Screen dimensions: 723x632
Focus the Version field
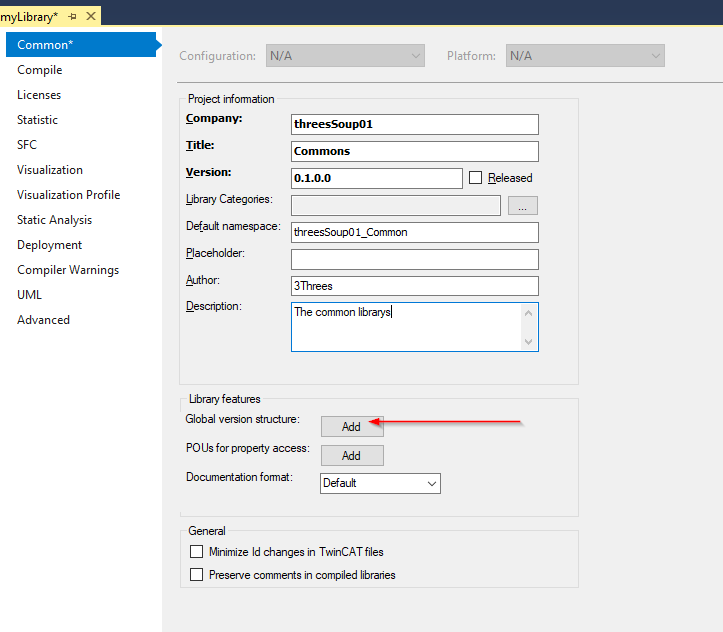coord(377,178)
